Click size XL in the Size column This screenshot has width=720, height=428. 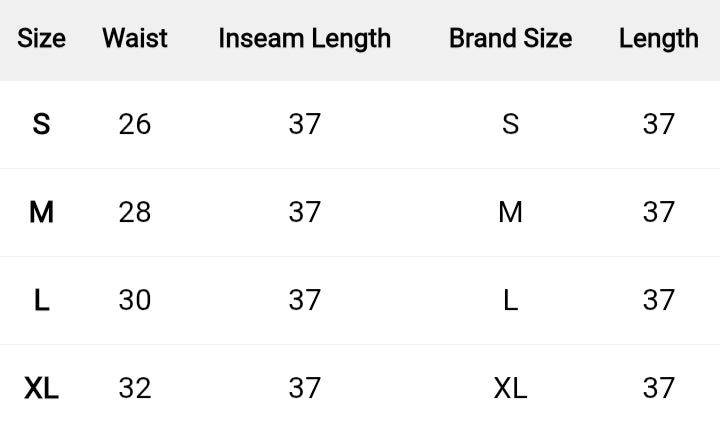click(41, 388)
